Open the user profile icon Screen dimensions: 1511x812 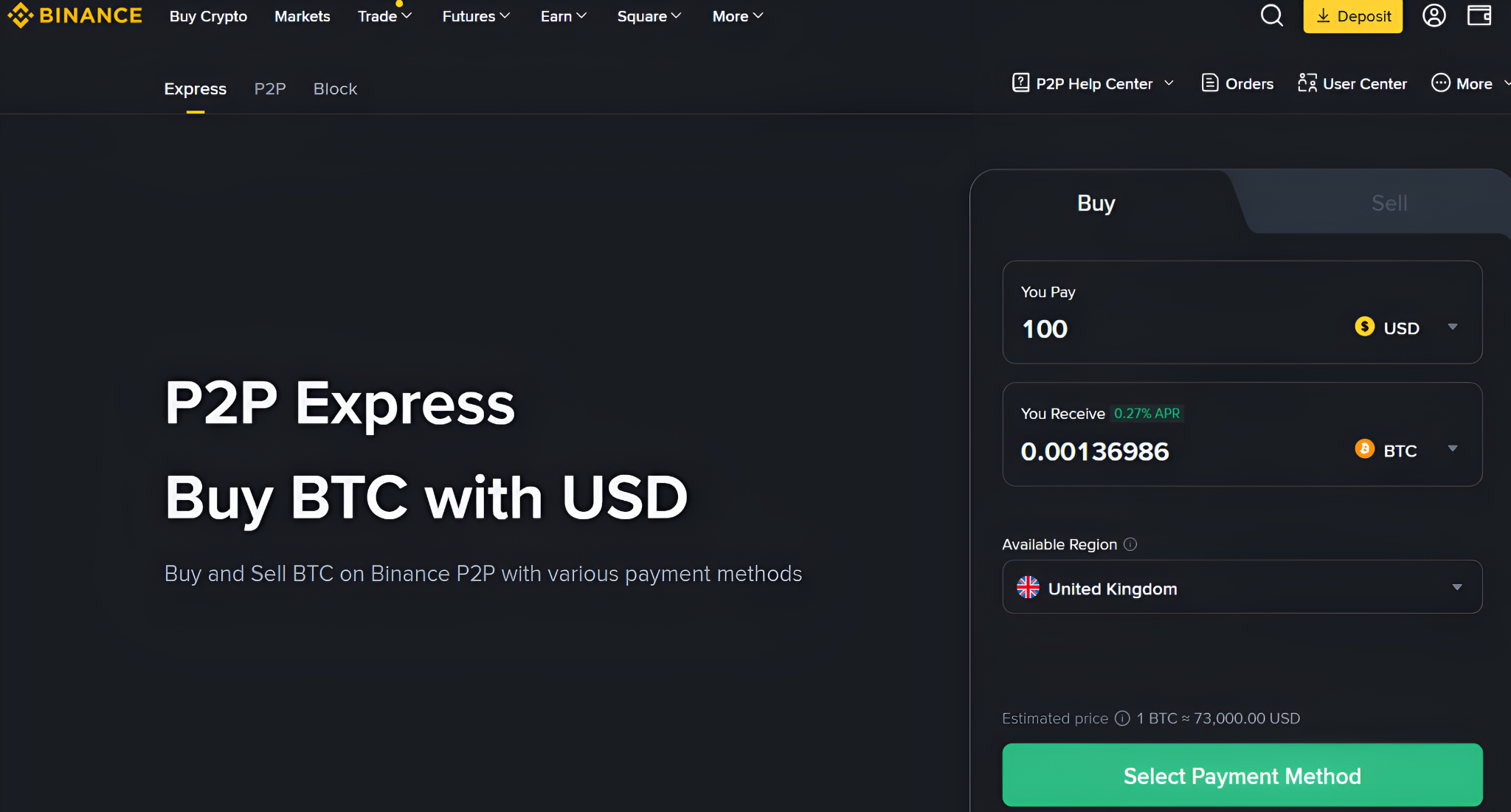[x=1434, y=15]
